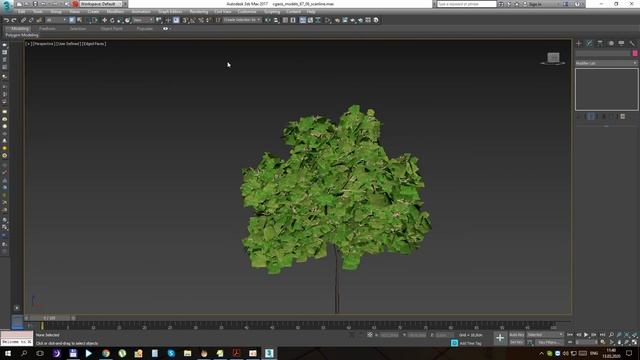Open File Explorer from the taskbar

(x=187, y=353)
